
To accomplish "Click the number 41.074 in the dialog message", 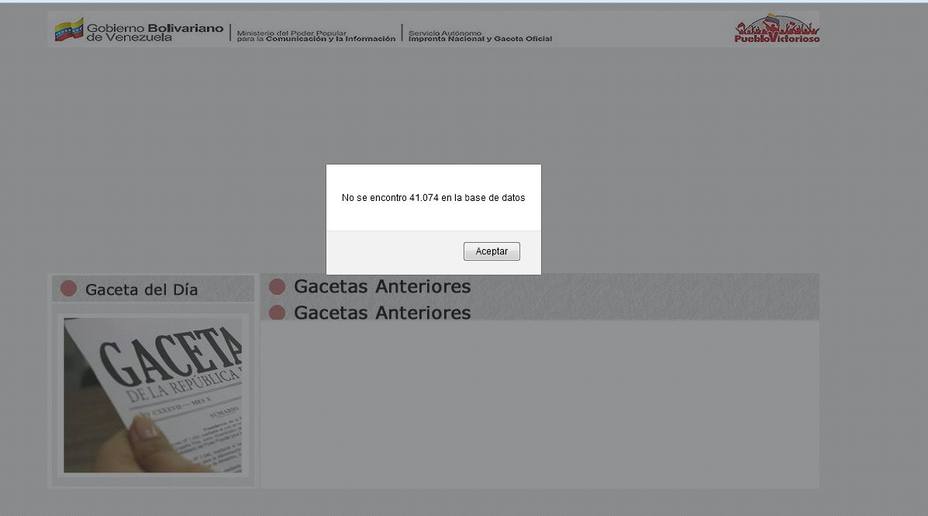I will point(424,198).
